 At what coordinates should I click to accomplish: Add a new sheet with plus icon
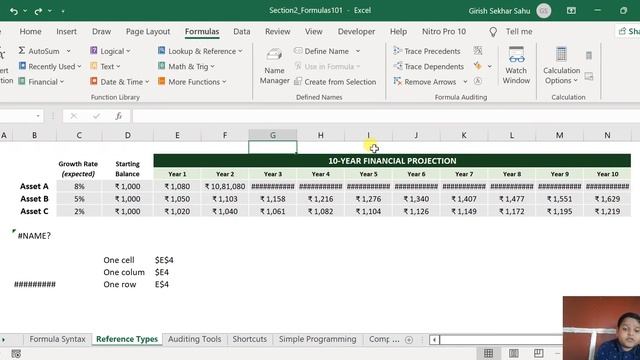tap(409, 340)
